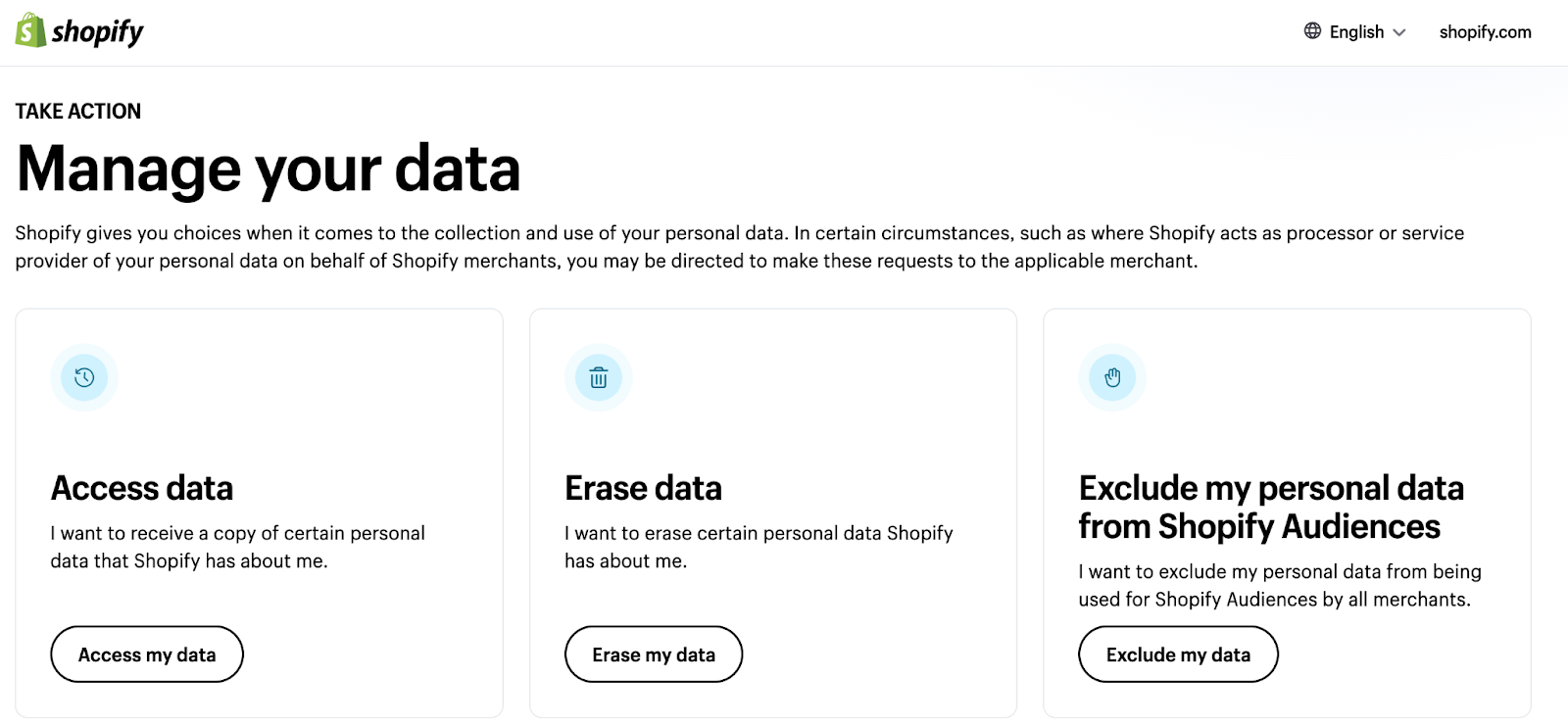
Task: Click the green shopping bag icon
Action: [x=28, y=30]
